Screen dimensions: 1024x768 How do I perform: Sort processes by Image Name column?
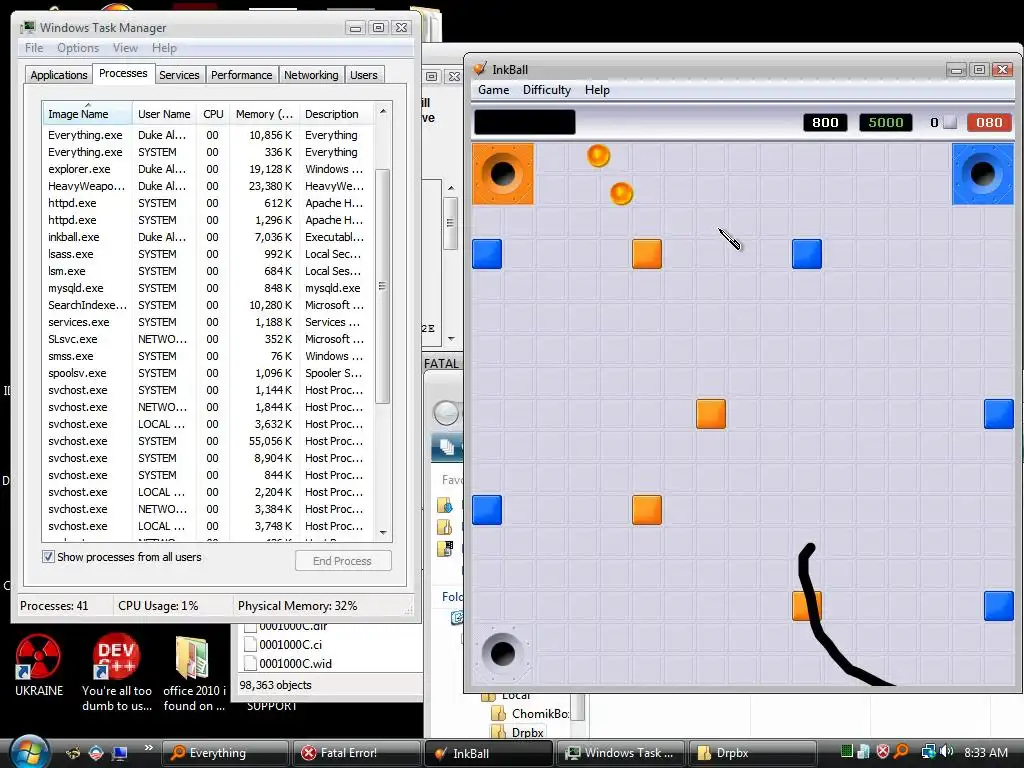coord(88,114)
